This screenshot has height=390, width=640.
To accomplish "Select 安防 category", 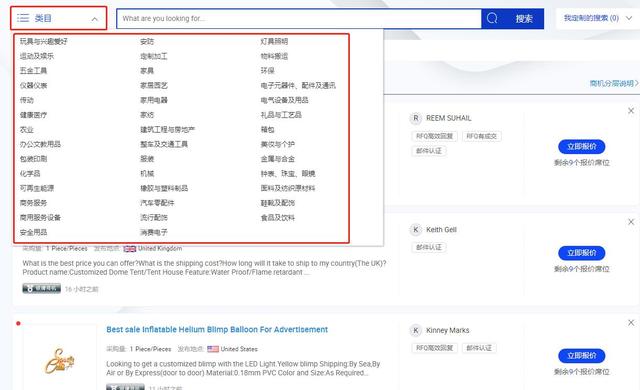I will pyautogui.click(x=147, y=41).
